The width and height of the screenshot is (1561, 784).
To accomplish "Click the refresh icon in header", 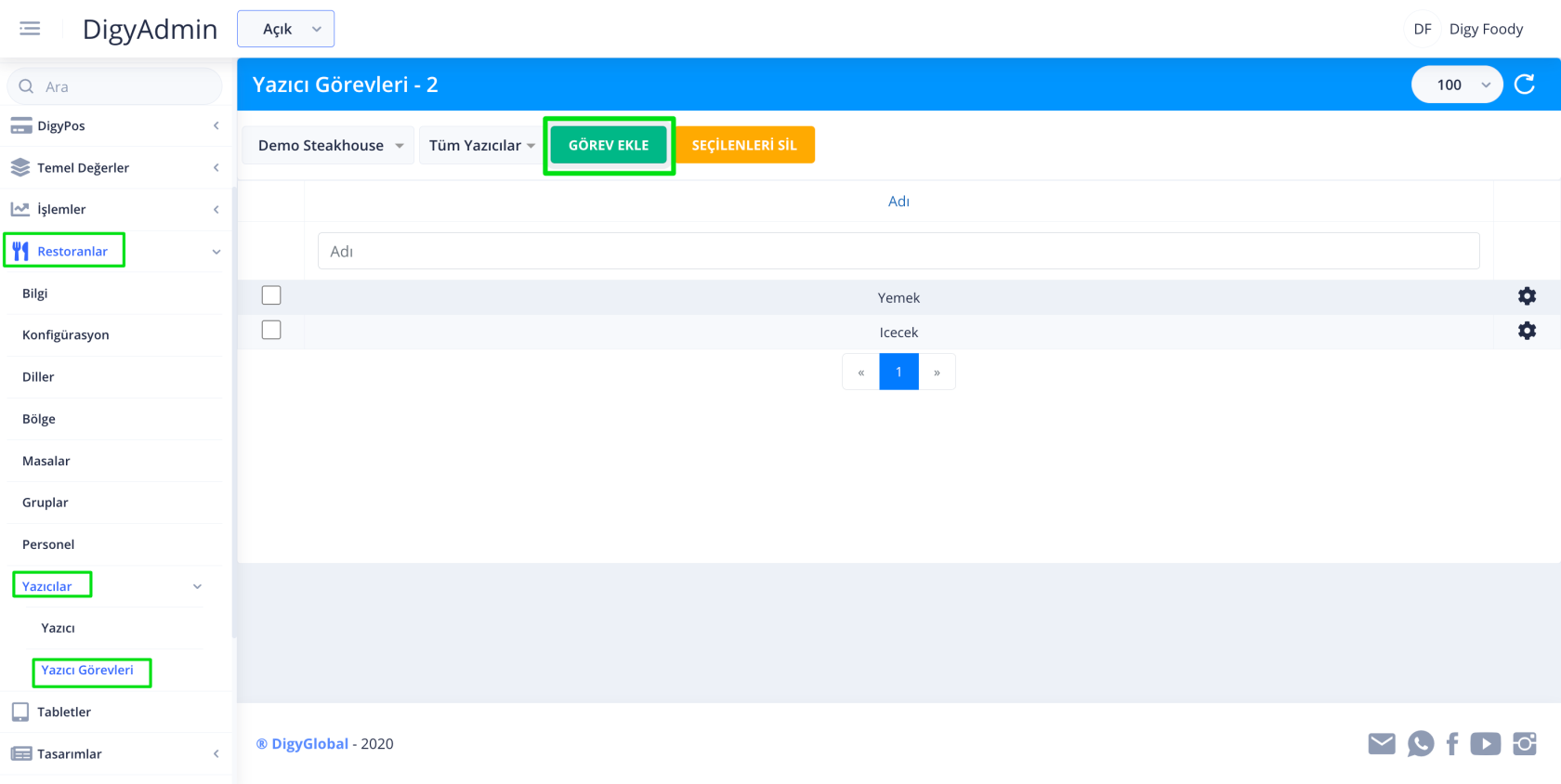I will pos(1525,85).
